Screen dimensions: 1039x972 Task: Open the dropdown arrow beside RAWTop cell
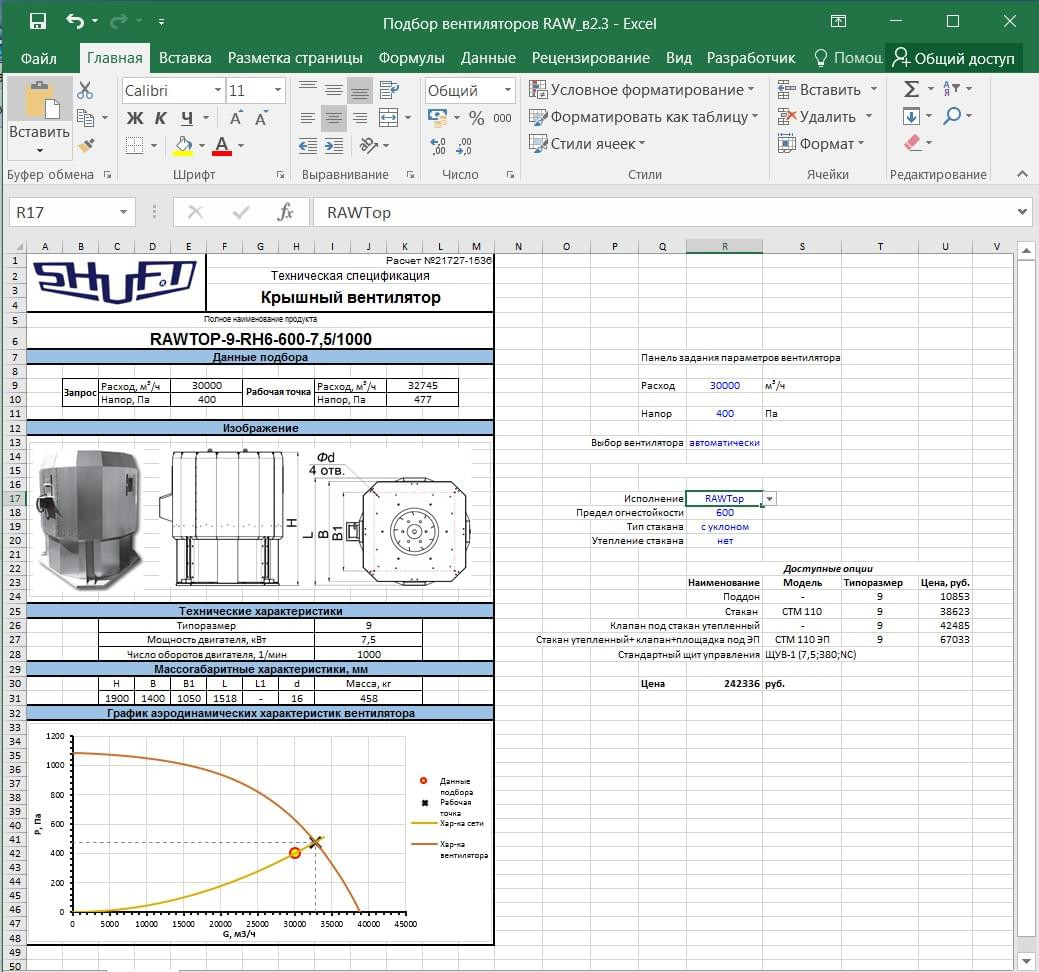(x=769, y=498)
